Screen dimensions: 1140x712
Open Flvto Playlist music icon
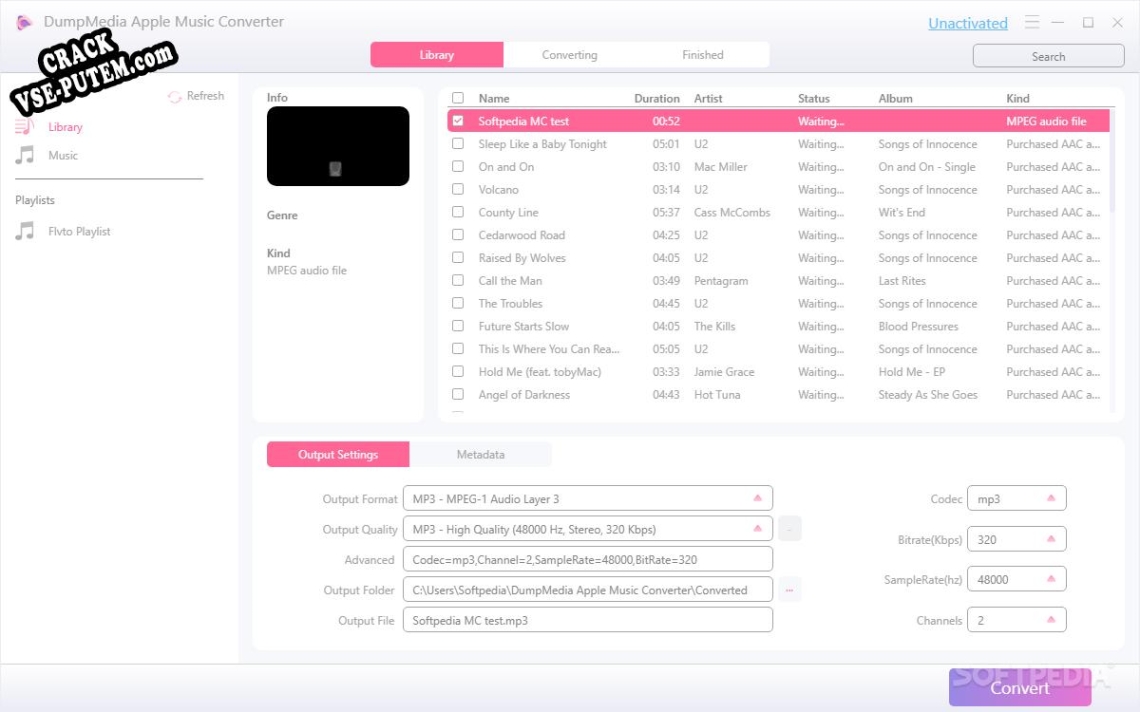tap(25, 231)
